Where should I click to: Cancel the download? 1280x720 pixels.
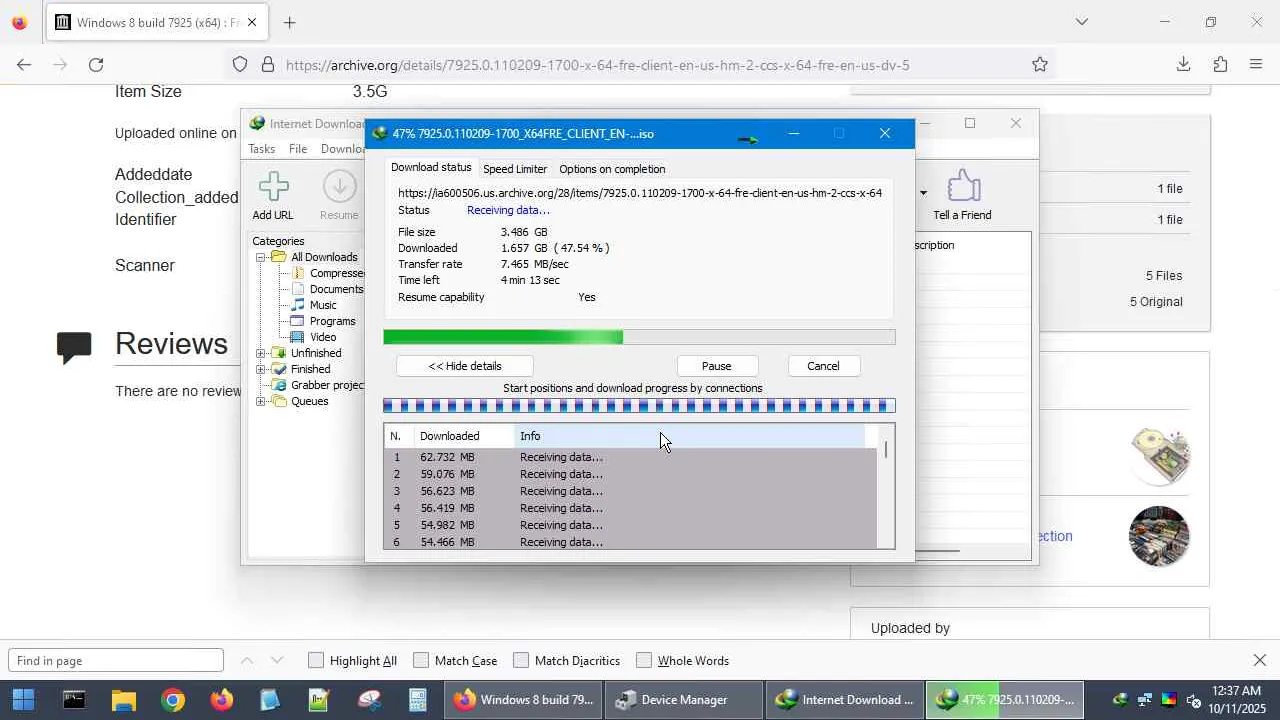tap(823, 366)
